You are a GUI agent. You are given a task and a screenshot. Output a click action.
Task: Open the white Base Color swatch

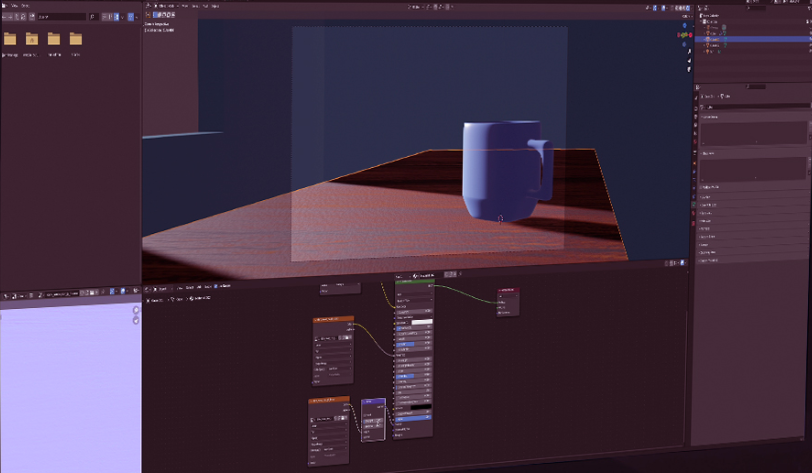(422, 322)
